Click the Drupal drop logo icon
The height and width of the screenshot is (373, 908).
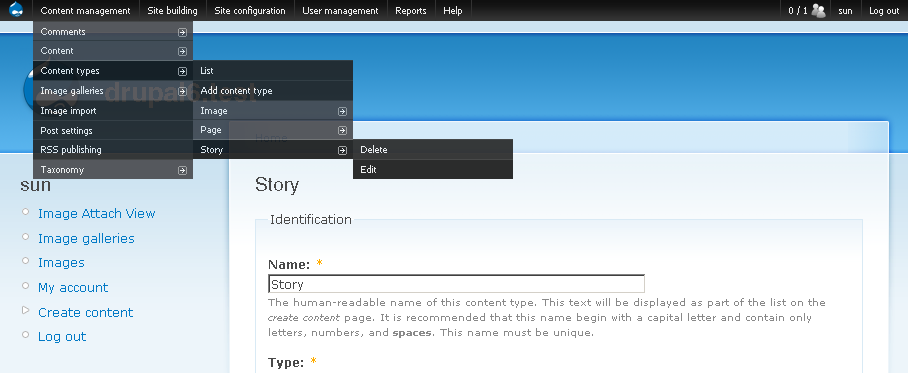(16, 10)
